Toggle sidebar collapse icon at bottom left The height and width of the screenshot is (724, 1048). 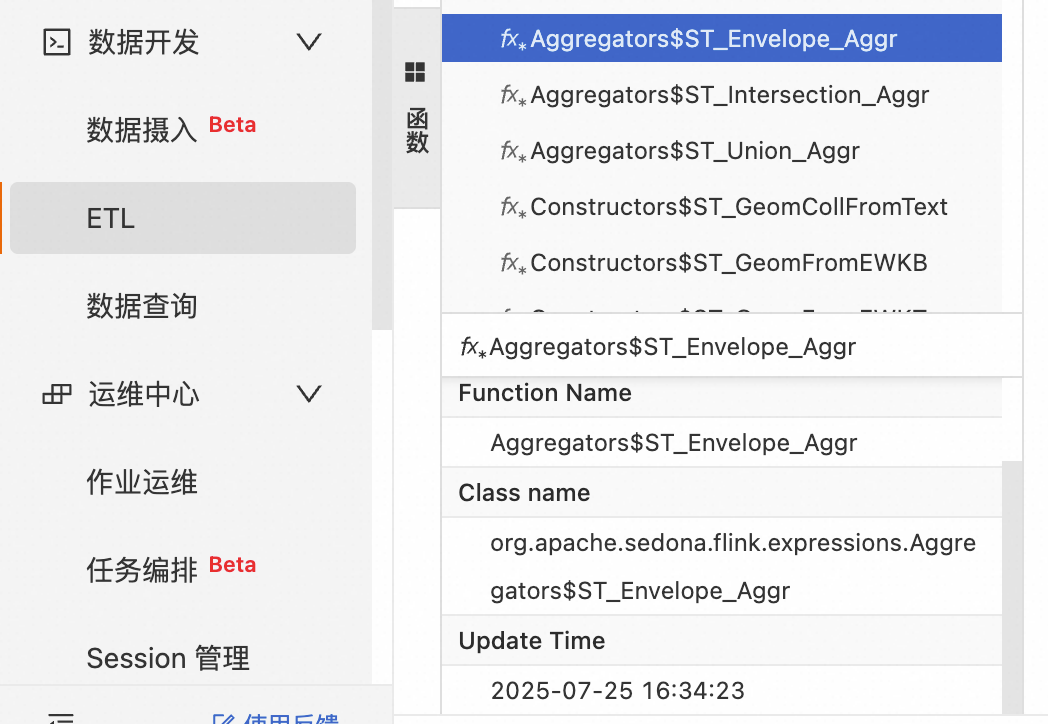(61, 719)
